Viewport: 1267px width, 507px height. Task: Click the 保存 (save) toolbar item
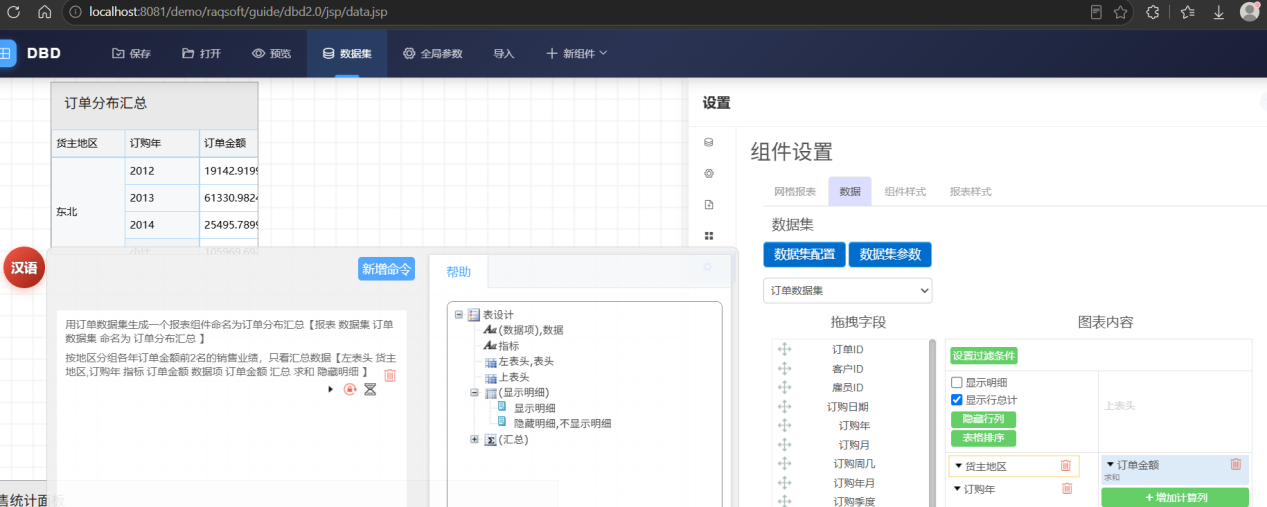point(131,53)
